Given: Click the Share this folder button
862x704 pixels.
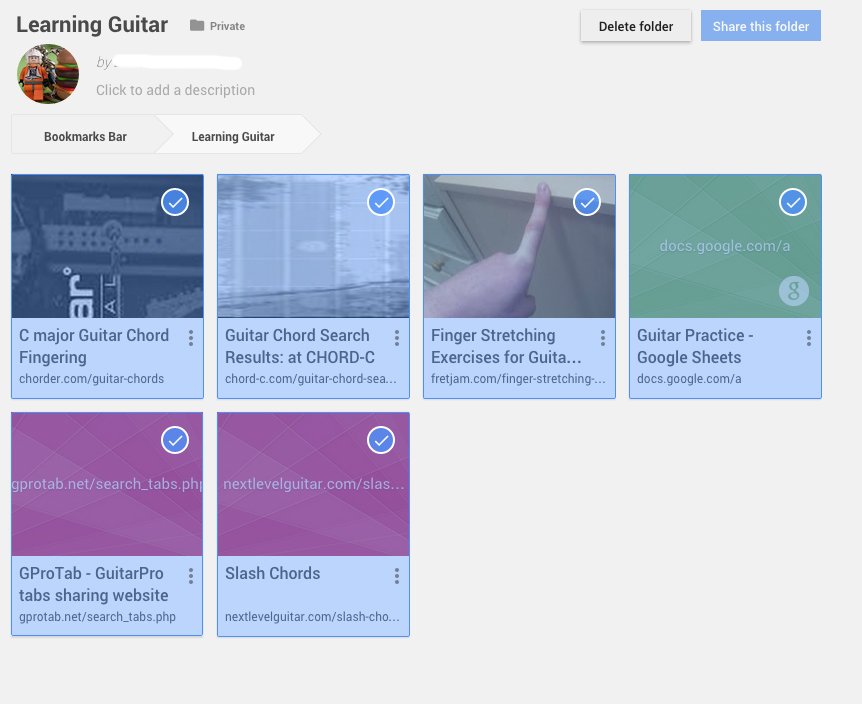Looking at the screenshot, I should click(x=760, y=26).
